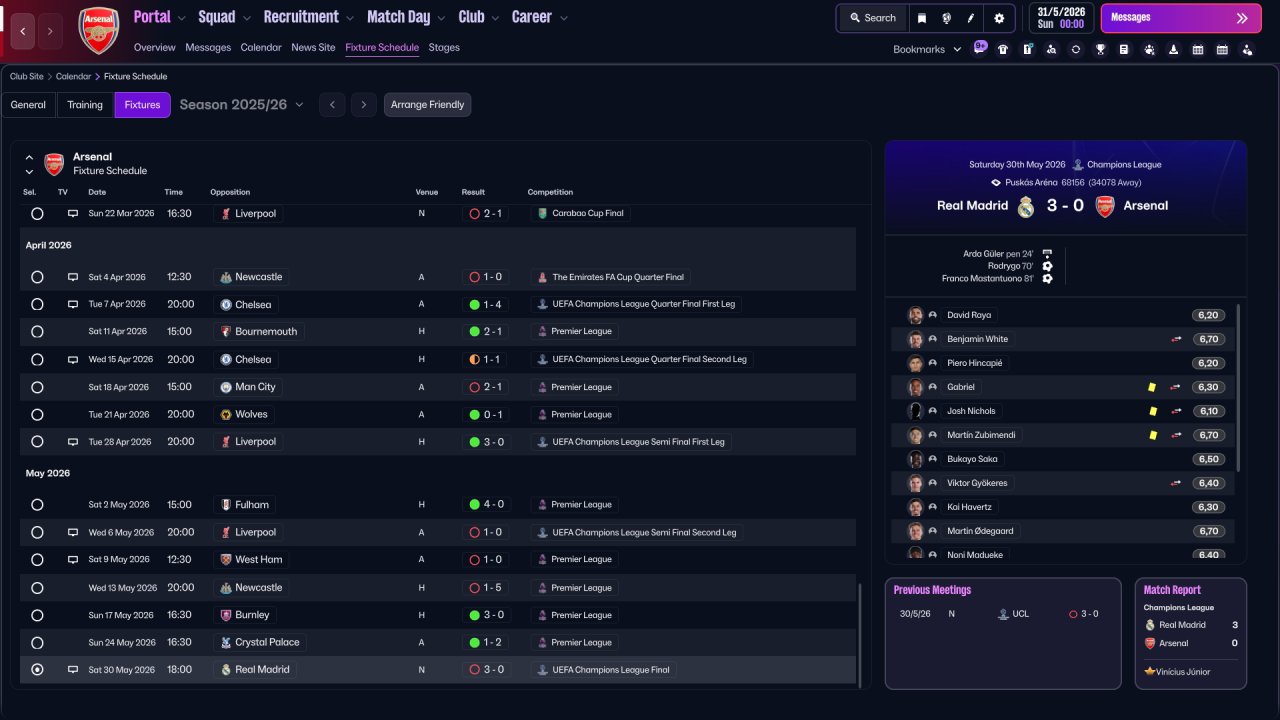The height and width of the screenshot is (720, 1280).
Task: Go forward with the right arrow
Action: point(50,31)
